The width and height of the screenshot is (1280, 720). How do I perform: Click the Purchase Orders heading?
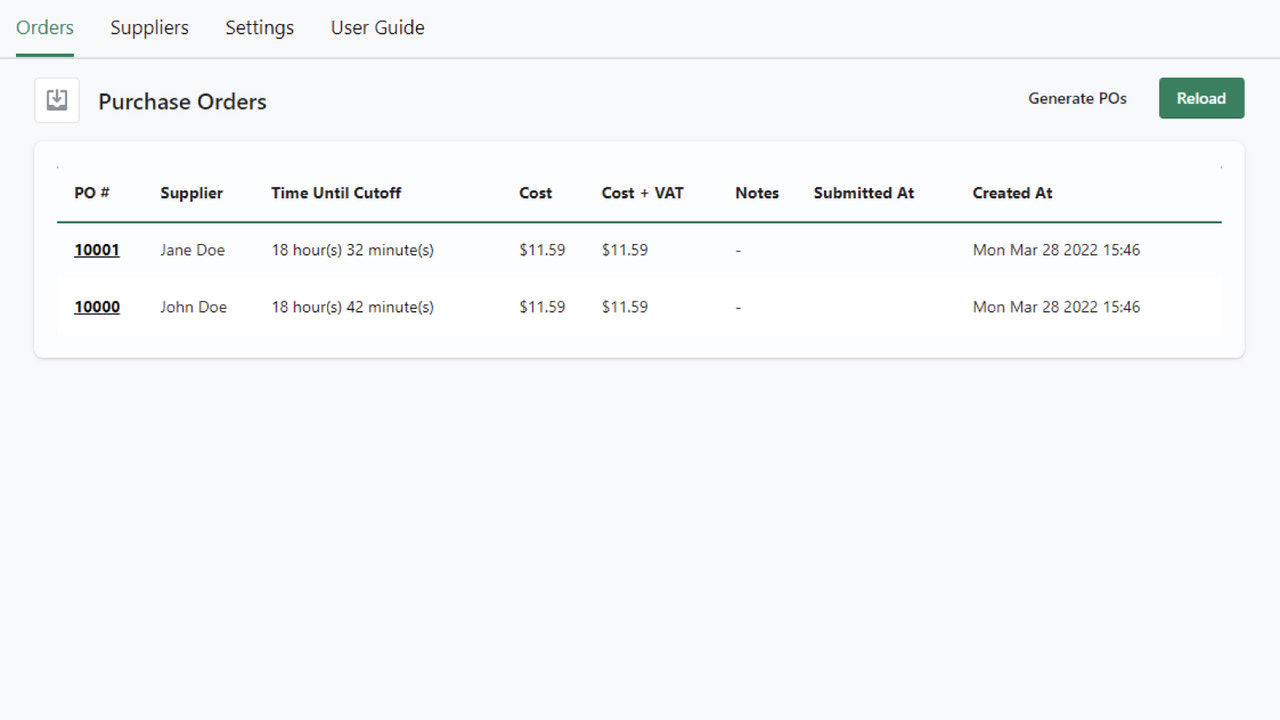tap(182, 101)
